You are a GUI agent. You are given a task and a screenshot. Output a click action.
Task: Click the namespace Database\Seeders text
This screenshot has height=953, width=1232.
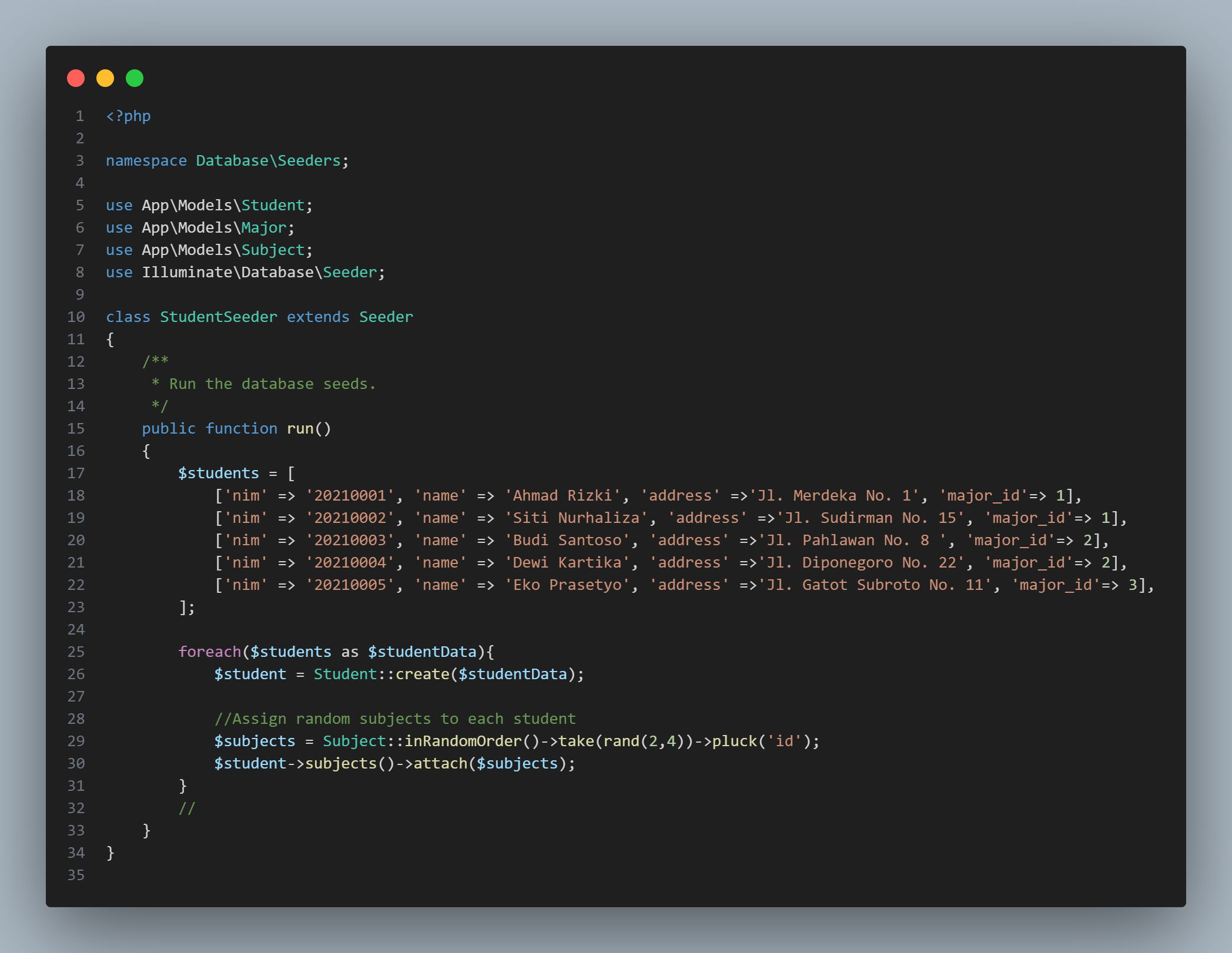coord(227,161)
